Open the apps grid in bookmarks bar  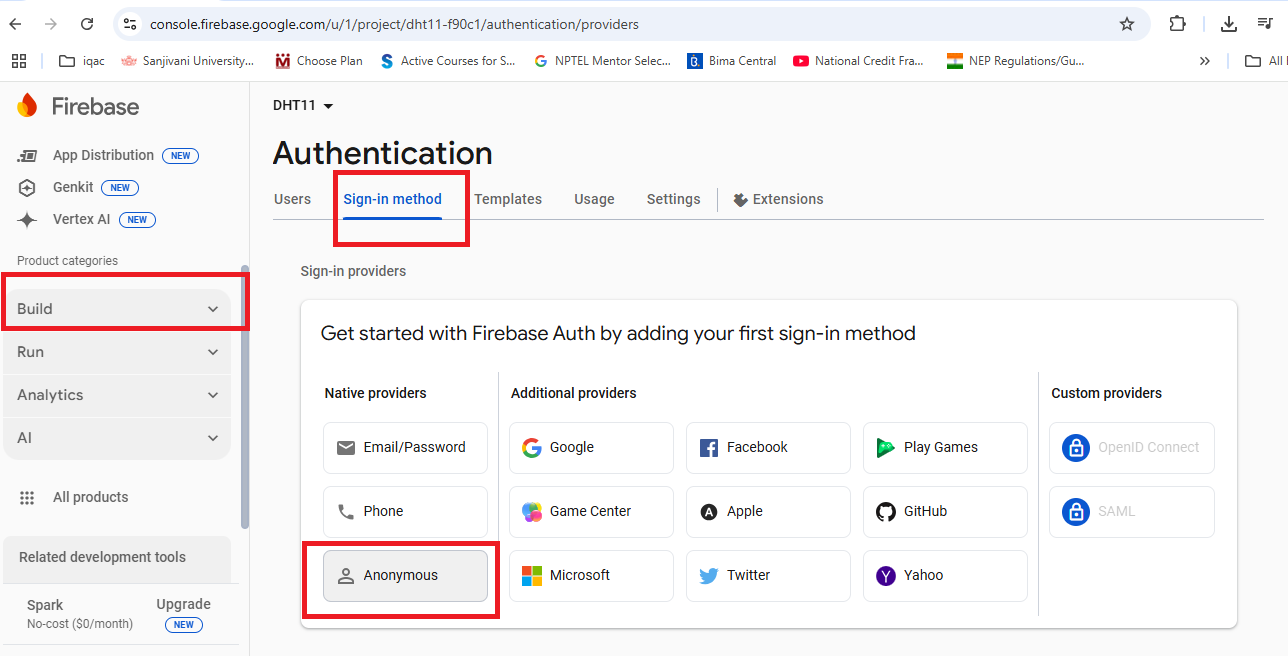[19, 61]
